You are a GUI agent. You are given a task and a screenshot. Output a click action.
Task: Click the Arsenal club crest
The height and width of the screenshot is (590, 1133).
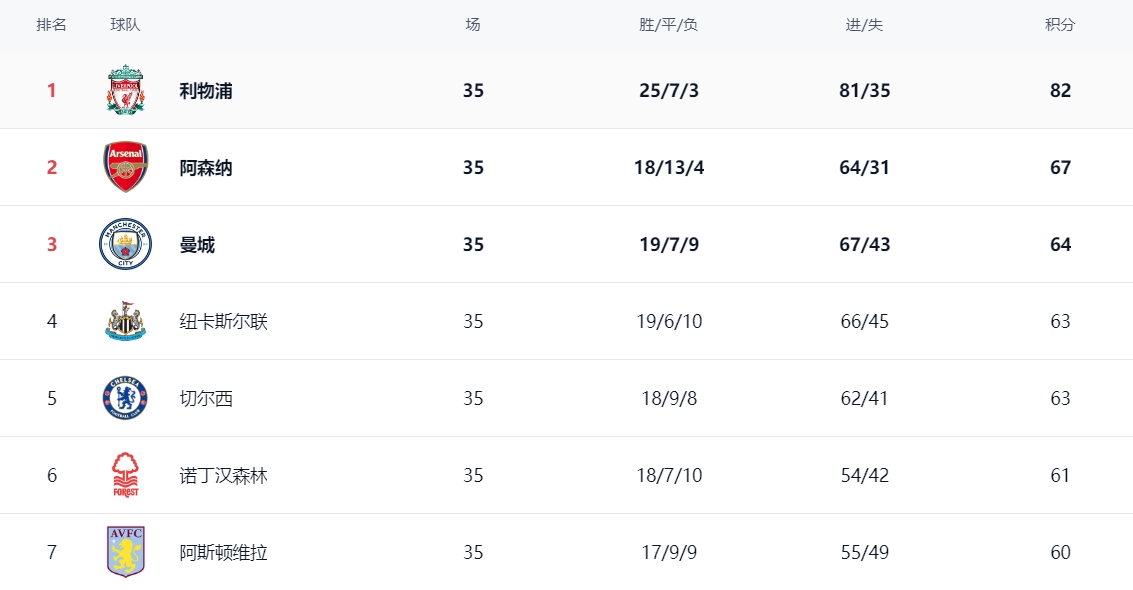point(125,167)
